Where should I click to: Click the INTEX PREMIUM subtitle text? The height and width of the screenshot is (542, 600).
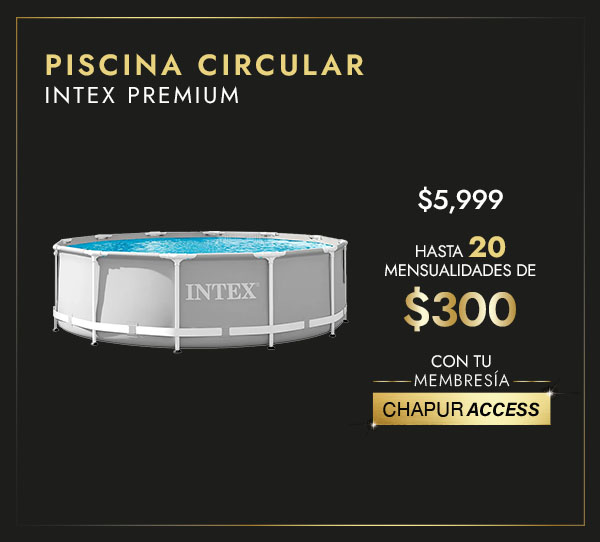[142, 95]
